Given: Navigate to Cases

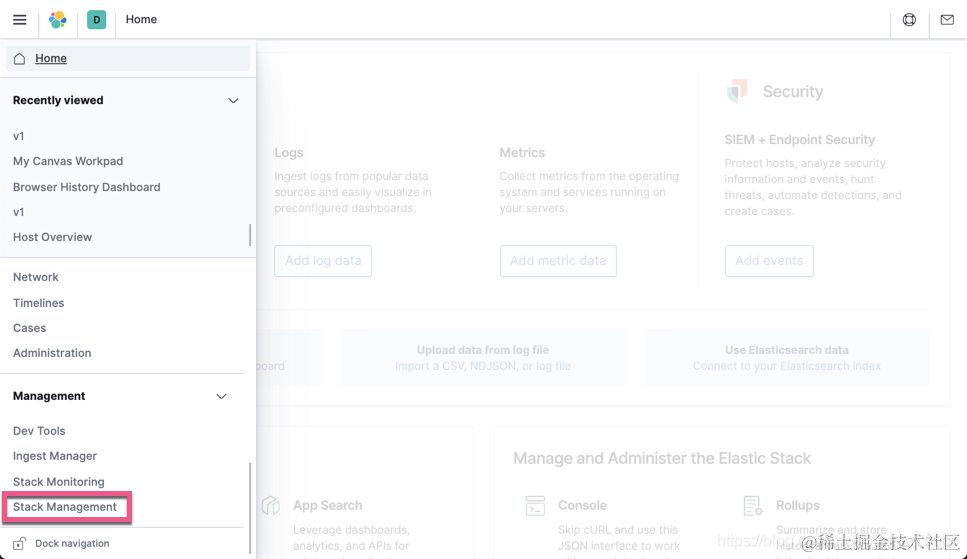Looking at the screenshot, I should (30, 328).
